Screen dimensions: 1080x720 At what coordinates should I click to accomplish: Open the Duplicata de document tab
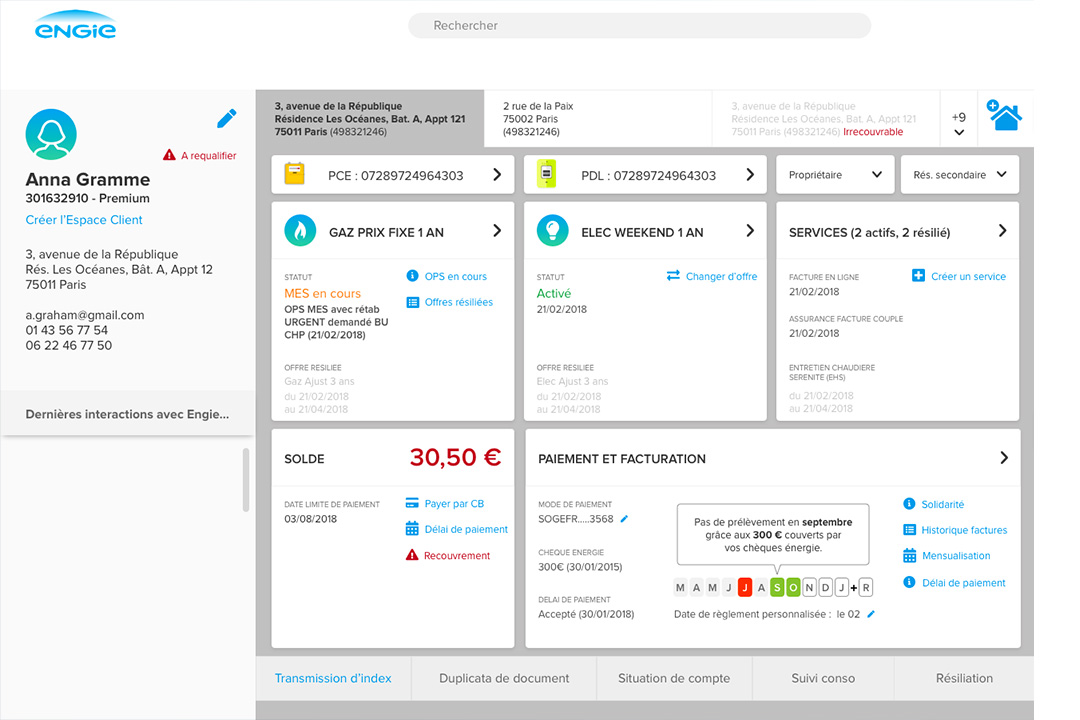(x=504, y=678)
